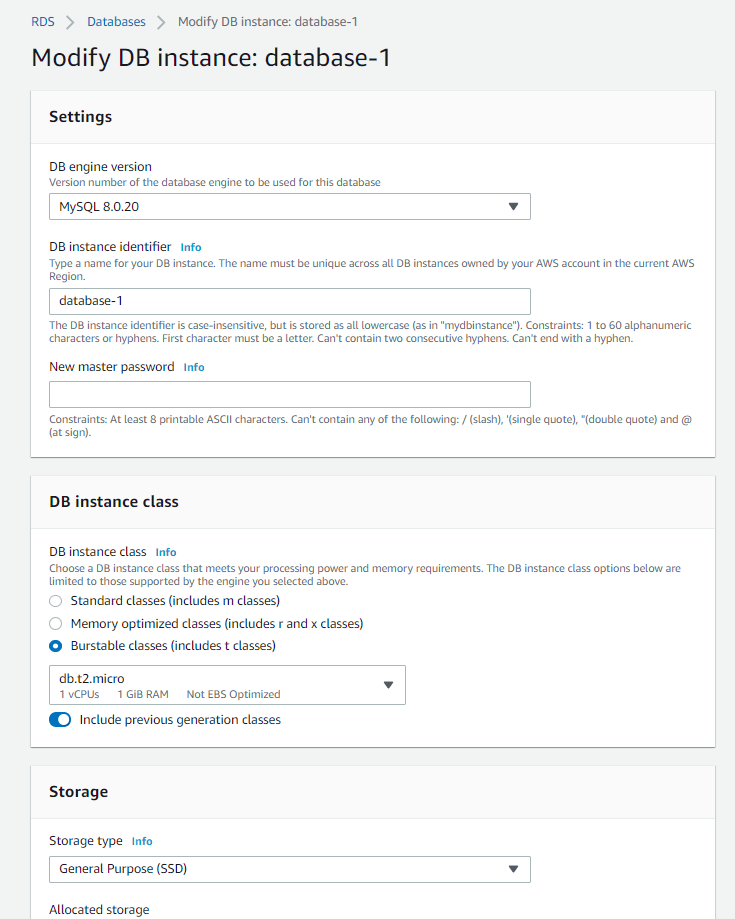Click breadcrumb chevron after Databases
The image size is (735, 919).
[x=161, y=22]
